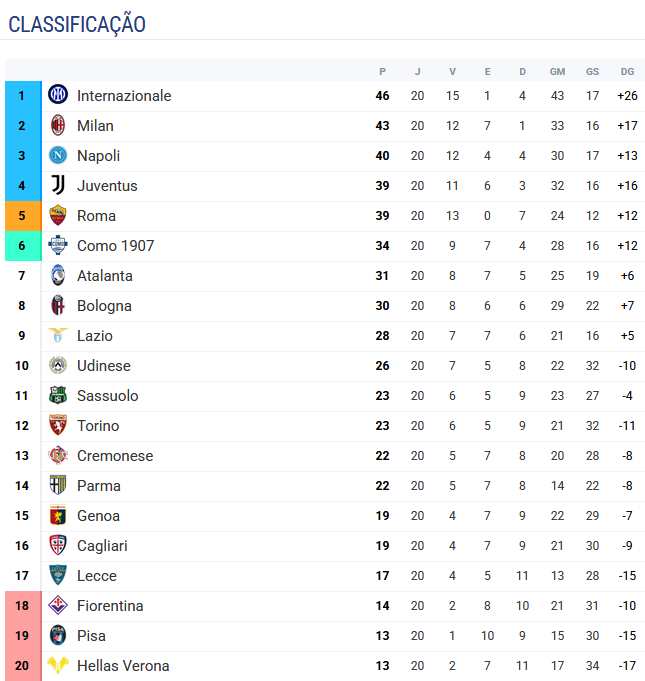Click the Roma club crest
Image resolution: width=645 pixels, height=681 pixels.
click(58, 216)
